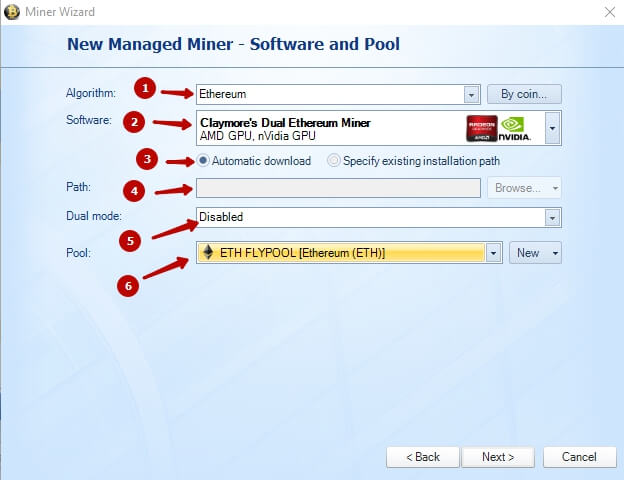Click the By coin... button

524,94
